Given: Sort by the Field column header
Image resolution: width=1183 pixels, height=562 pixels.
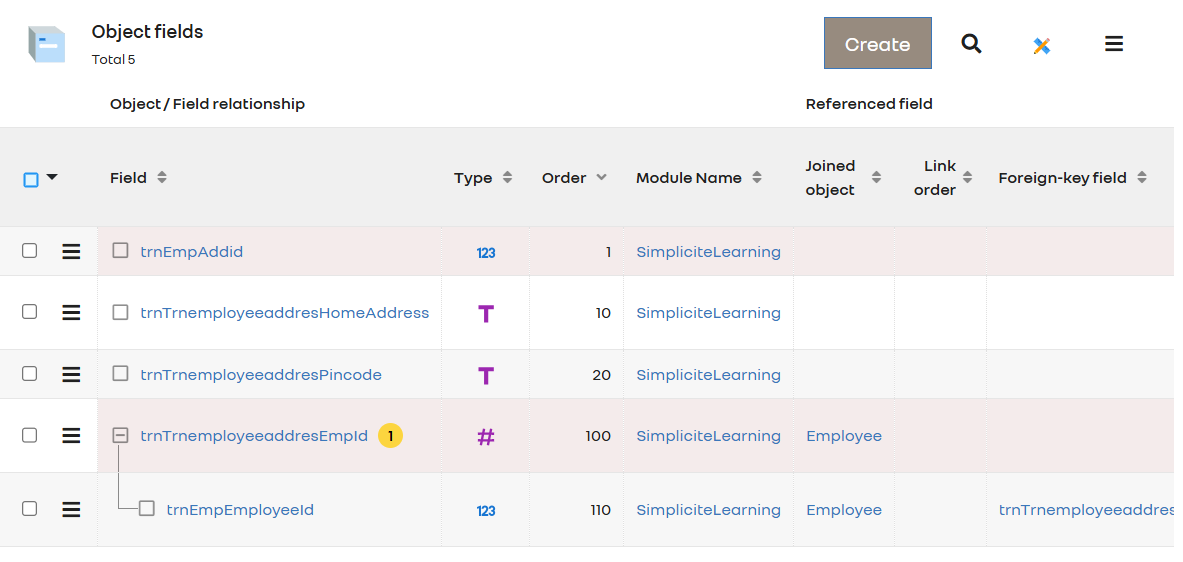Looking at the screenshot, I should pos(138,178).
